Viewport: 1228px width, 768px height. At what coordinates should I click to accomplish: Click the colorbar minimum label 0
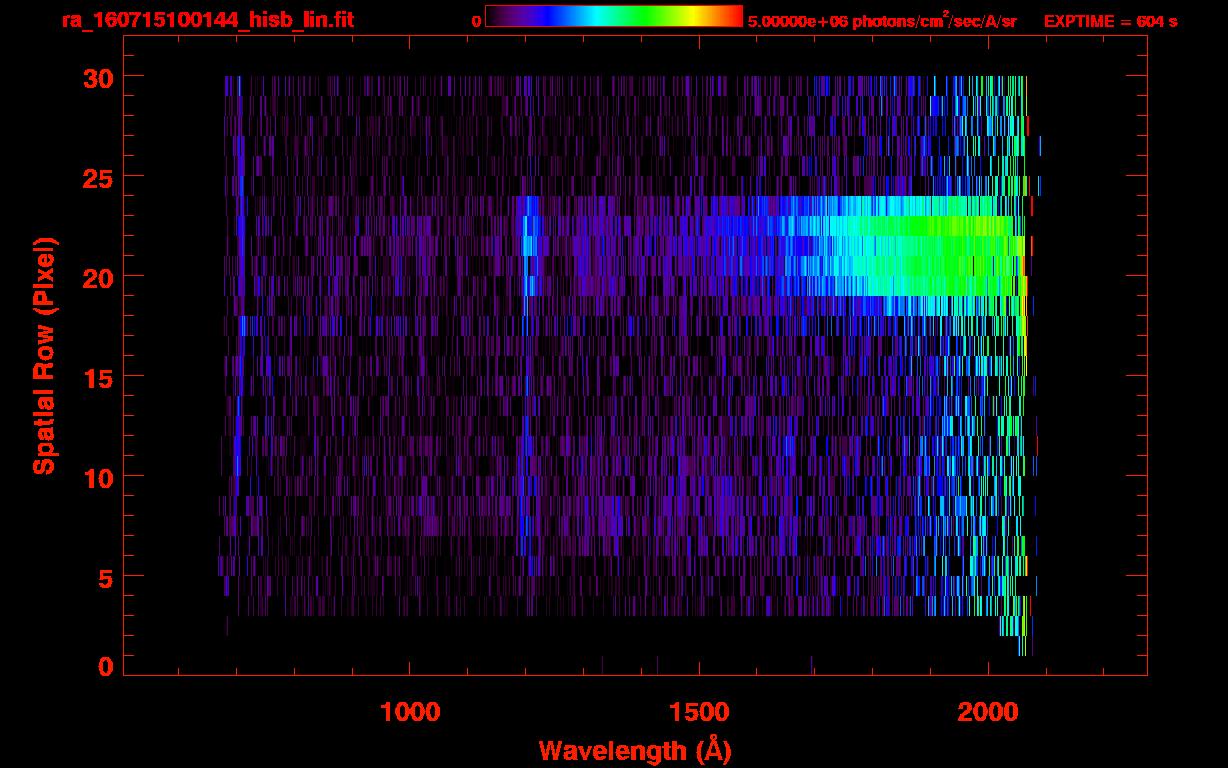point(476,21)
